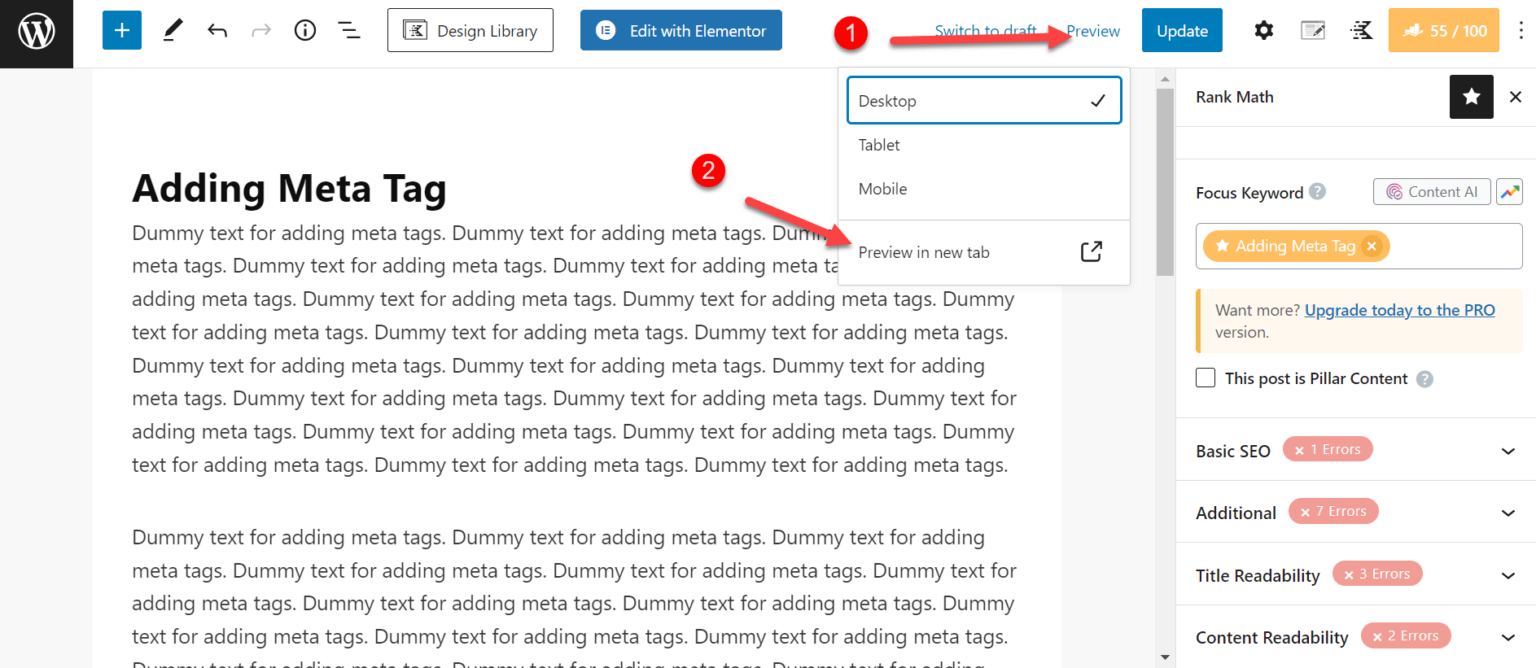Expand the Title Readability section
The height and width of the screenshot is (668, 1536).
coord(1356,575)
